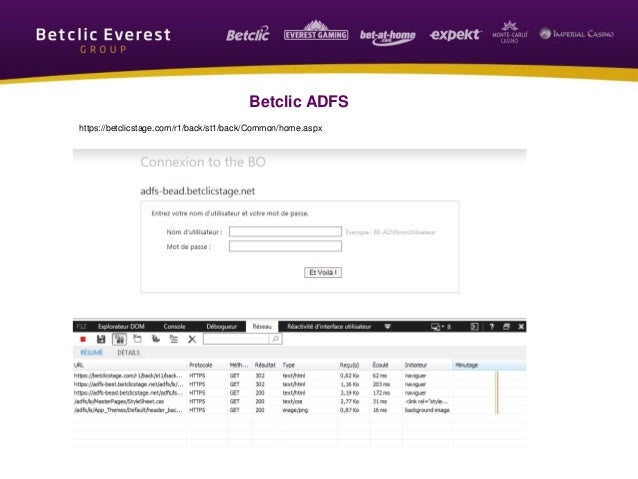Click the bet-at-home logo

pos(388,37)
